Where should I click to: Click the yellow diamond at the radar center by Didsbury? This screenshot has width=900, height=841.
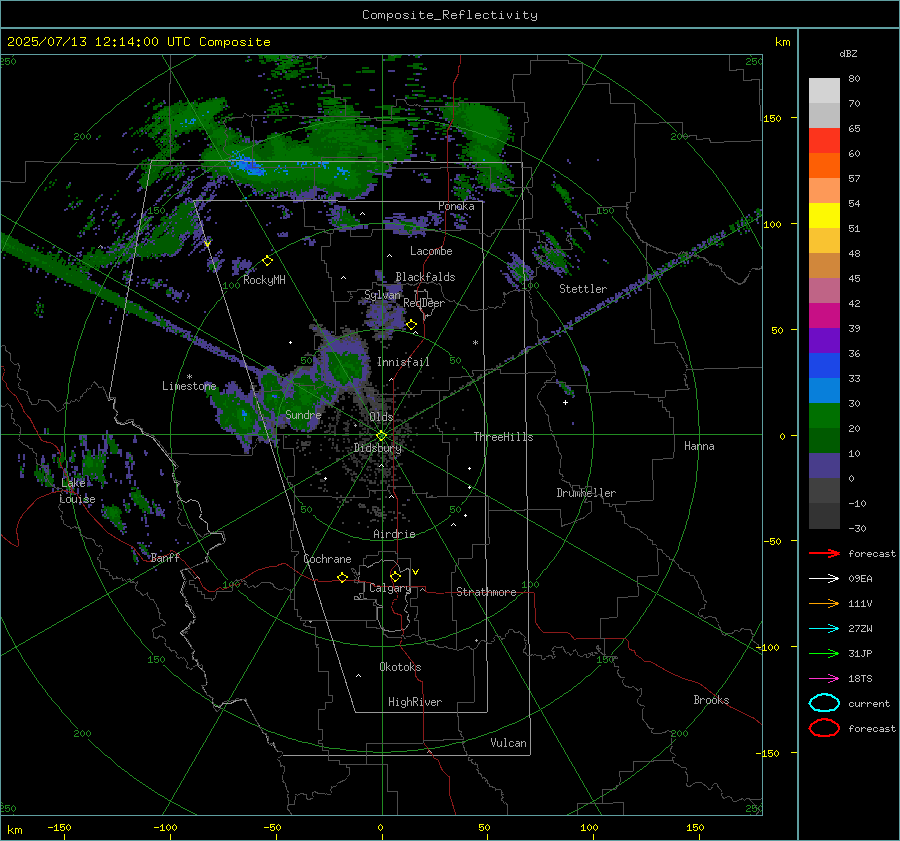coord(381,436)
